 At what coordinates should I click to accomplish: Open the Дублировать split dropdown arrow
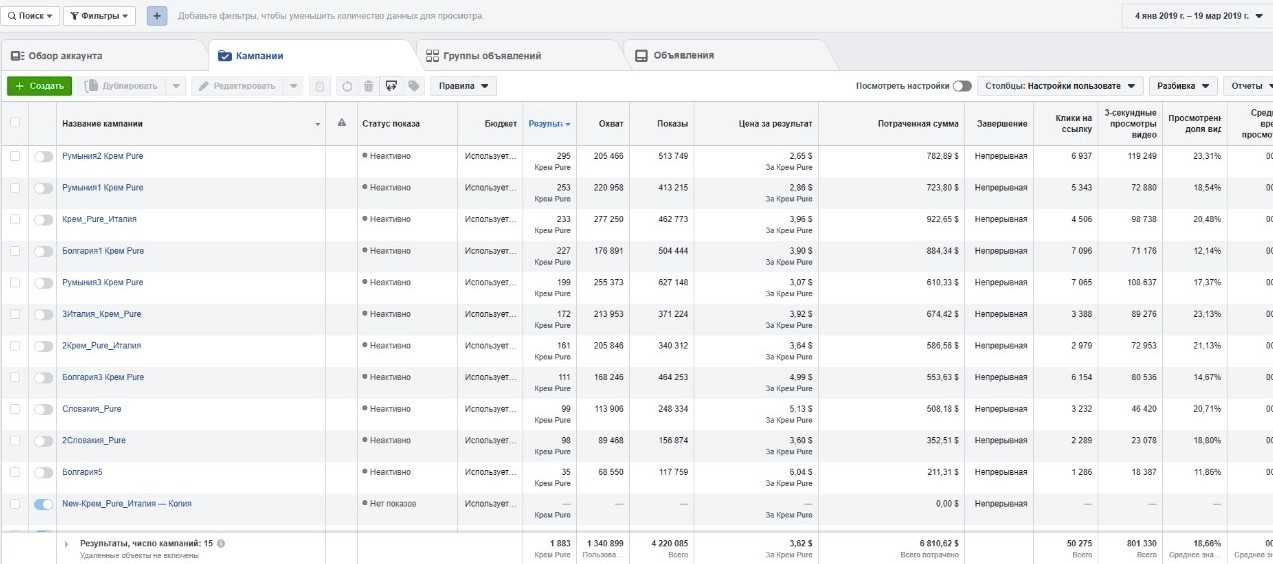175,86
